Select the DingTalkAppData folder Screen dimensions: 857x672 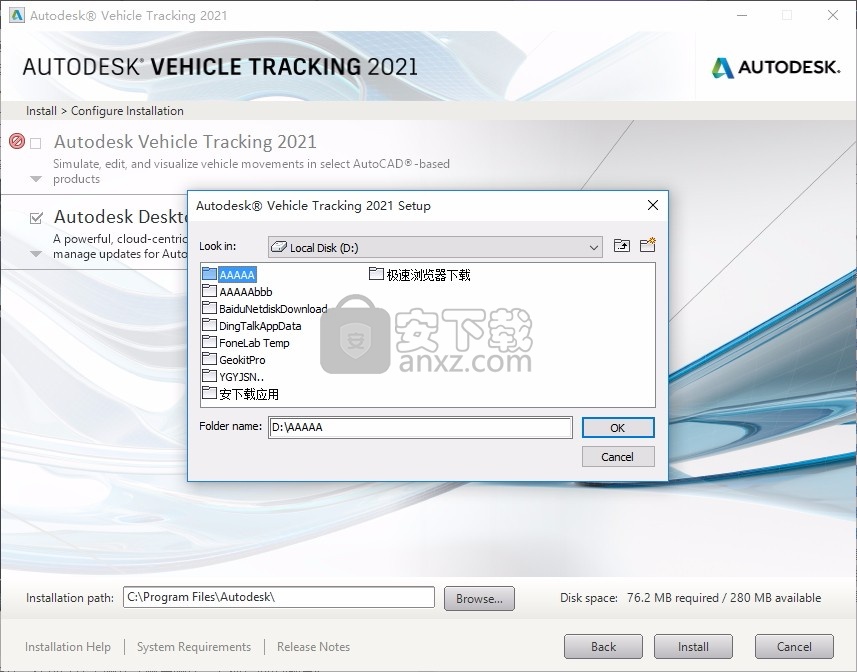click(252, 326)
